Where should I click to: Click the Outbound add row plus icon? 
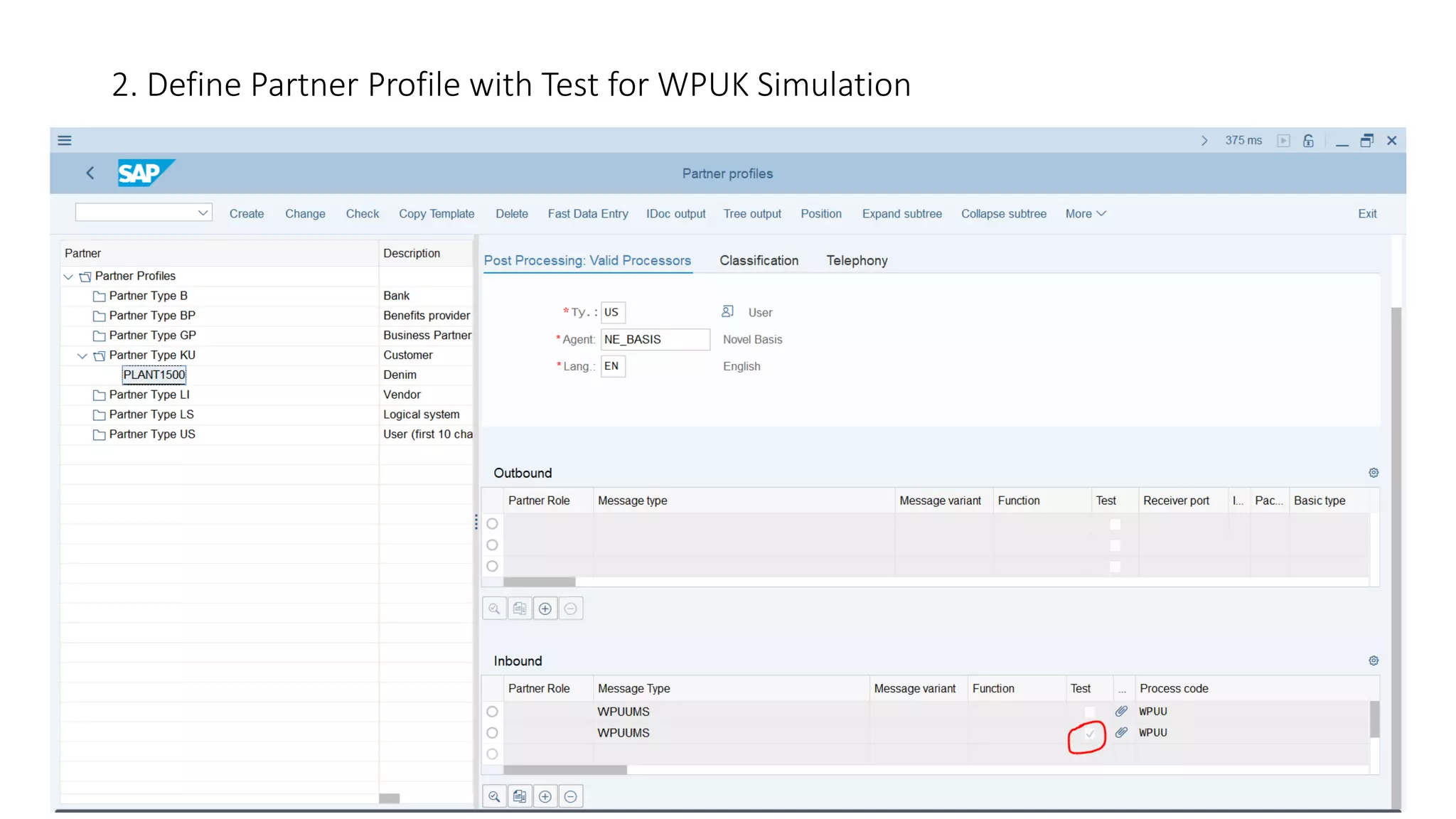545,609
